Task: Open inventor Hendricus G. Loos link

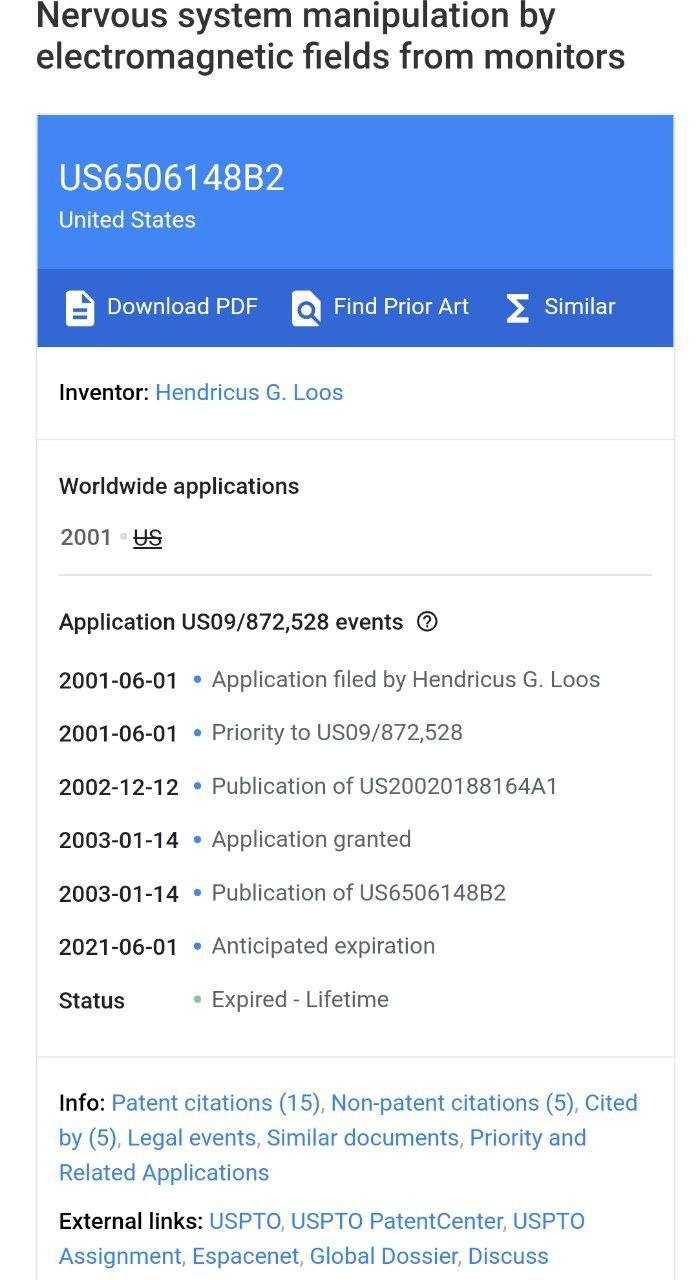Action: [x=249, y=392]
